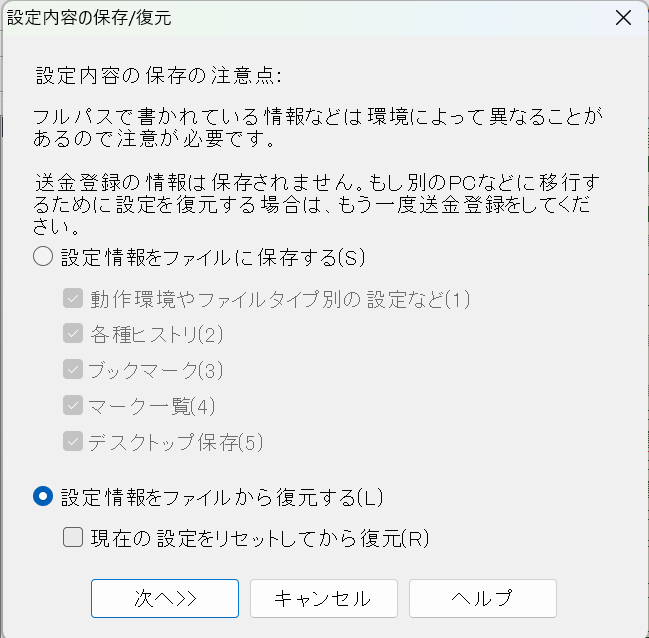Click the マーク一覧(4) label text
This screenshot has width=649, height=638.
coord(151,406)
